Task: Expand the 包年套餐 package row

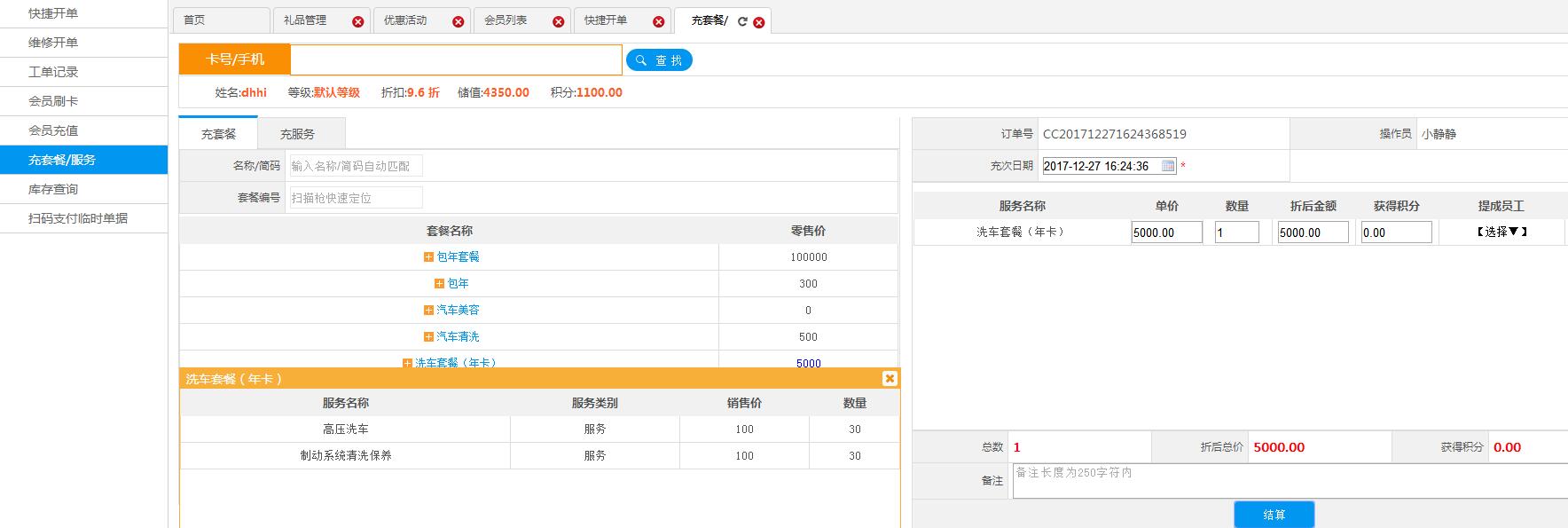Action: 428,257
